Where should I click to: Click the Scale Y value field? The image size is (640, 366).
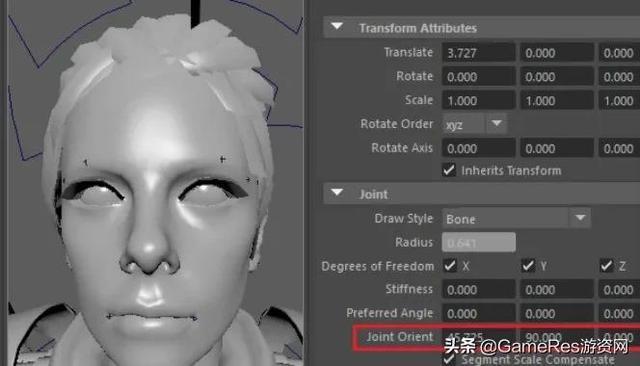tap(557, 100)
